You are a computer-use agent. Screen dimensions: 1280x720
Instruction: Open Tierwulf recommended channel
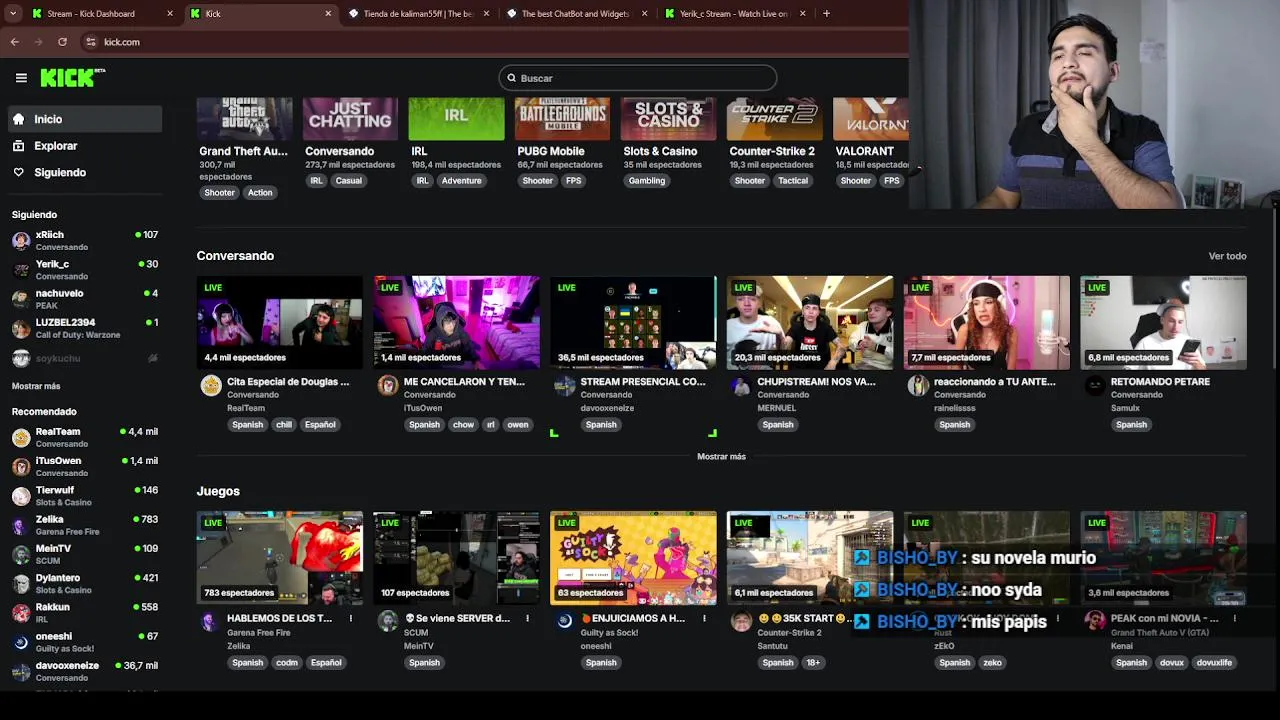[85, 496]
